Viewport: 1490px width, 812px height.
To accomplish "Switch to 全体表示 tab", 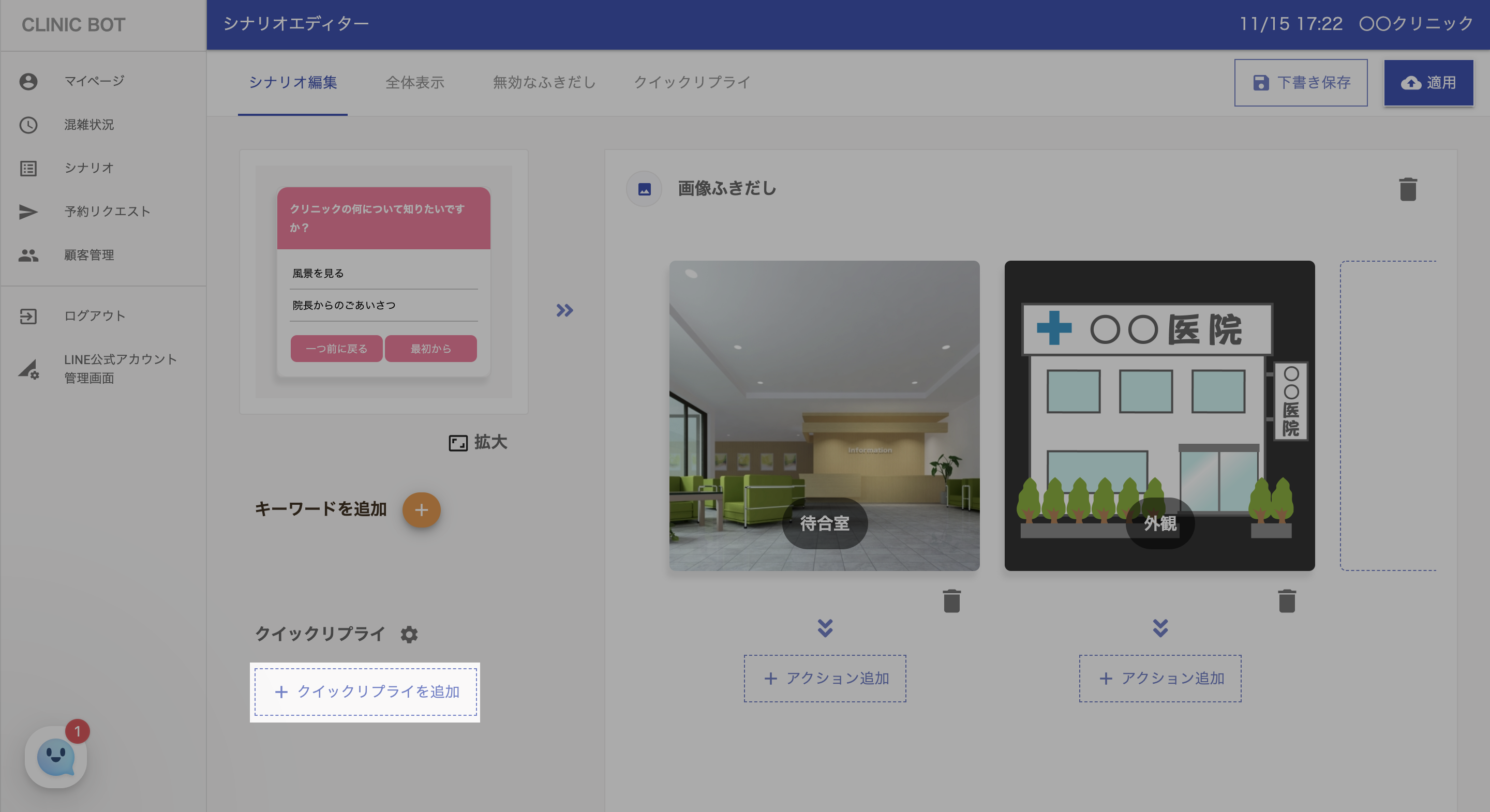I will point(415,83).
